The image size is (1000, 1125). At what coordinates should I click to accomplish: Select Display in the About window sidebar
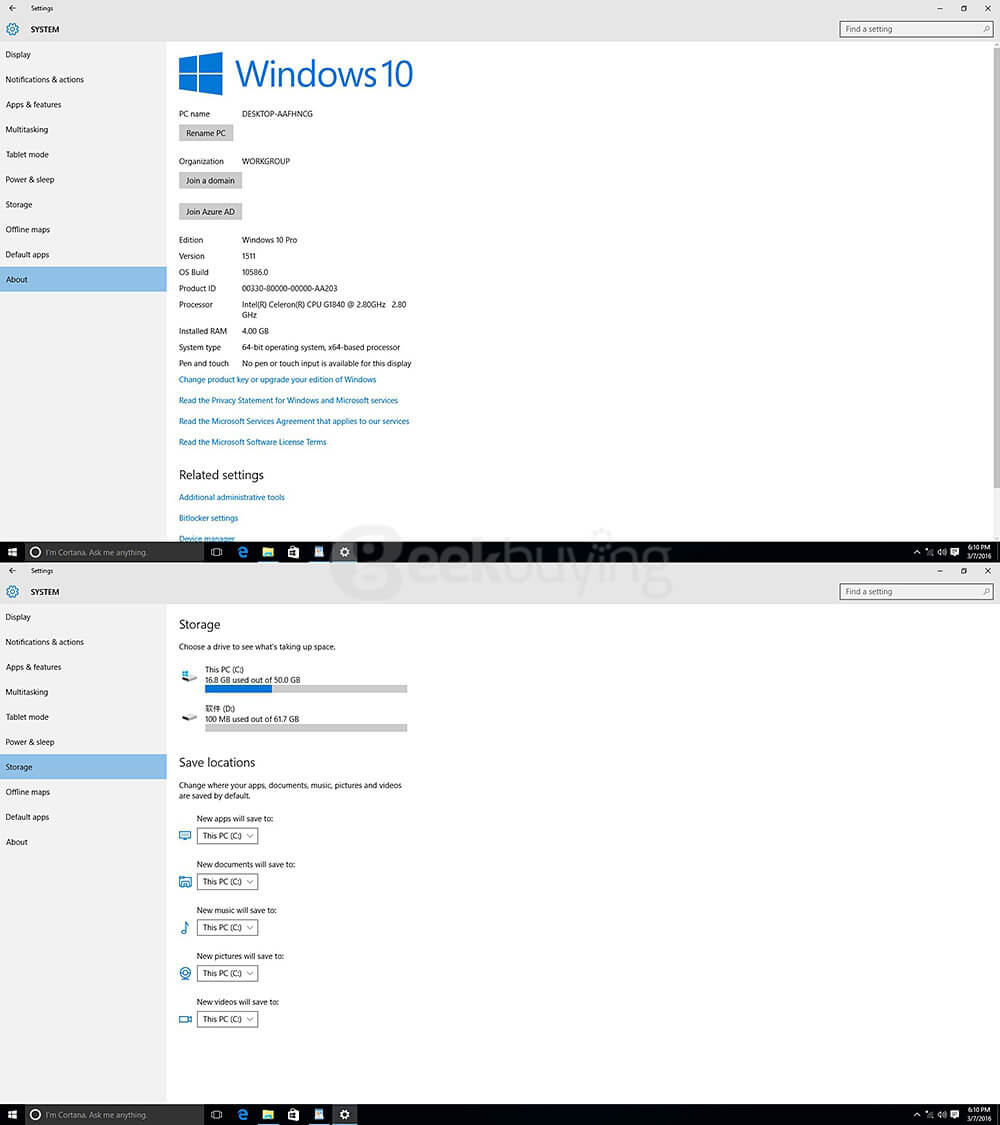point(83,55)
